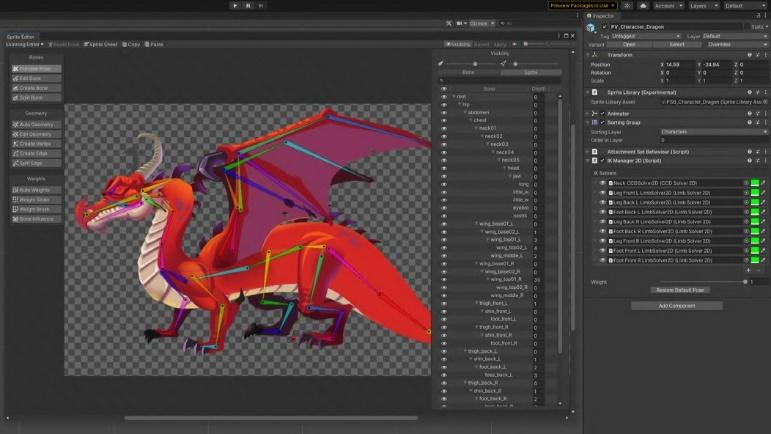The width and height of the screenshot is (771, 434).
Task: Click the Step button in the top toolbar
Action: [x=261, y=5]
